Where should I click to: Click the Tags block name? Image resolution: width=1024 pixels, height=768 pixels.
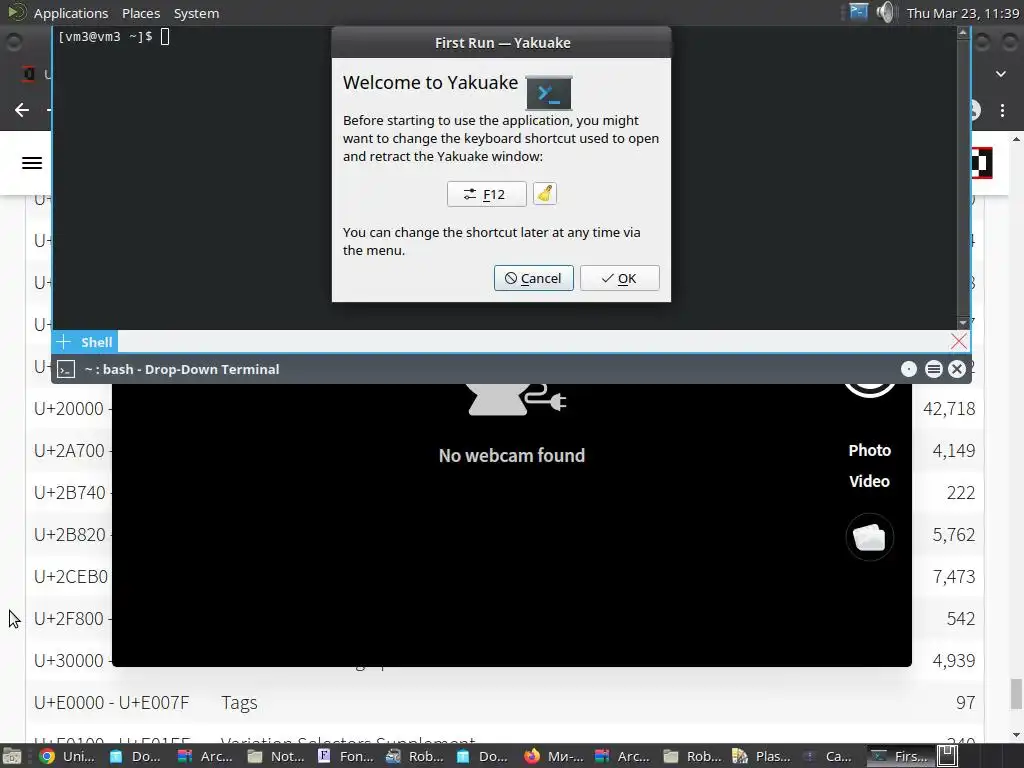coord(239,703)
